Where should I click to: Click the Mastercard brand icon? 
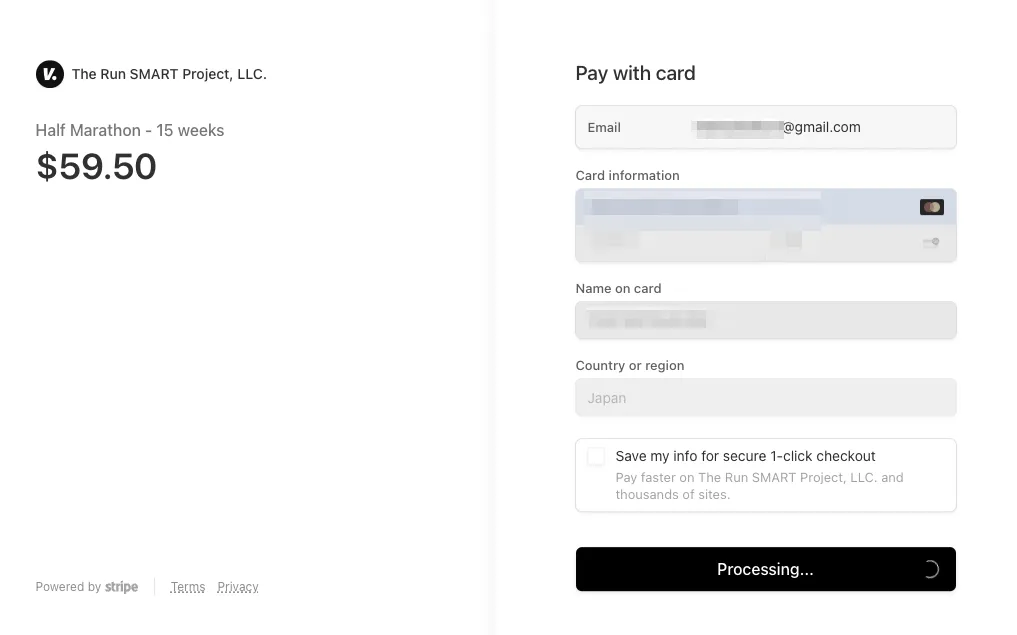tap(931, 207)
